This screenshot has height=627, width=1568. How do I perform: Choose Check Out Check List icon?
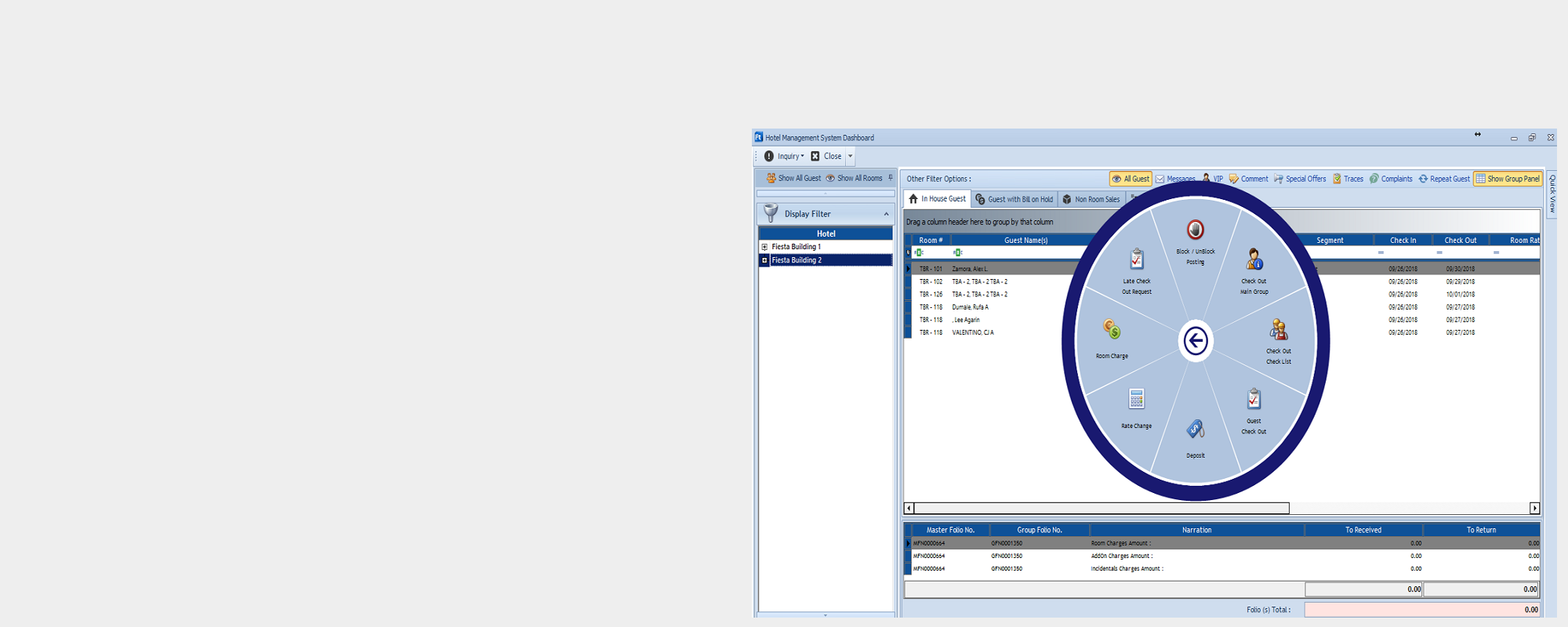click(x=1278, y=329)
